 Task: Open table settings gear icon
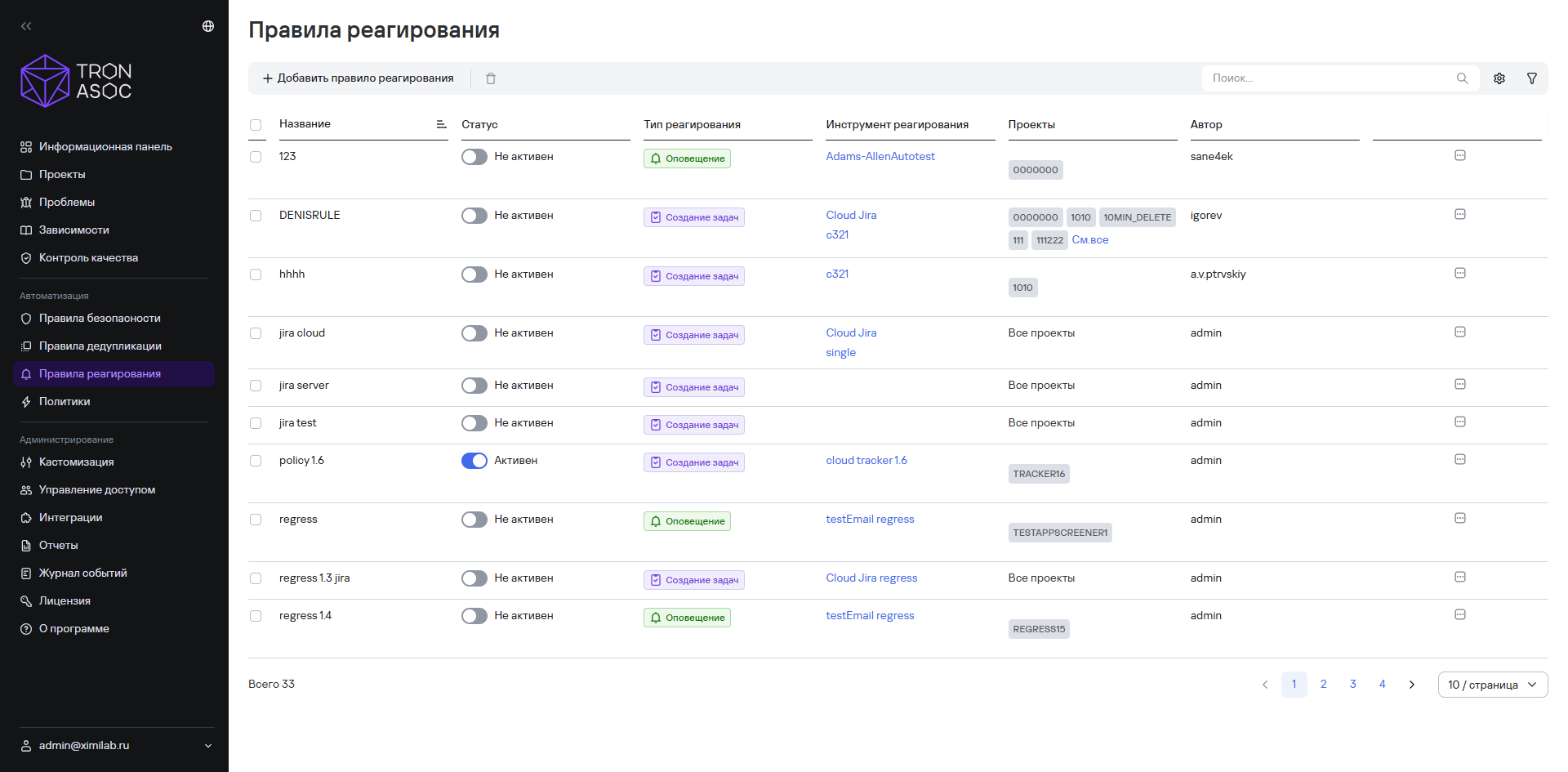pos(1499,78)
